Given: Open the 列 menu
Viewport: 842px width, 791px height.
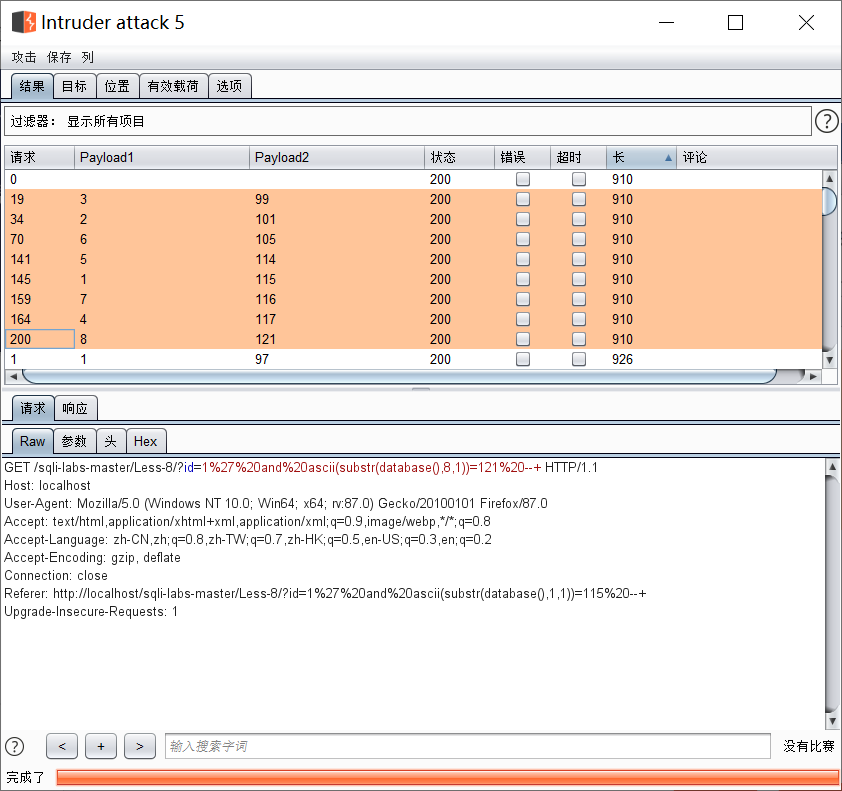Looking at the screenshot, I should (88, 57).
